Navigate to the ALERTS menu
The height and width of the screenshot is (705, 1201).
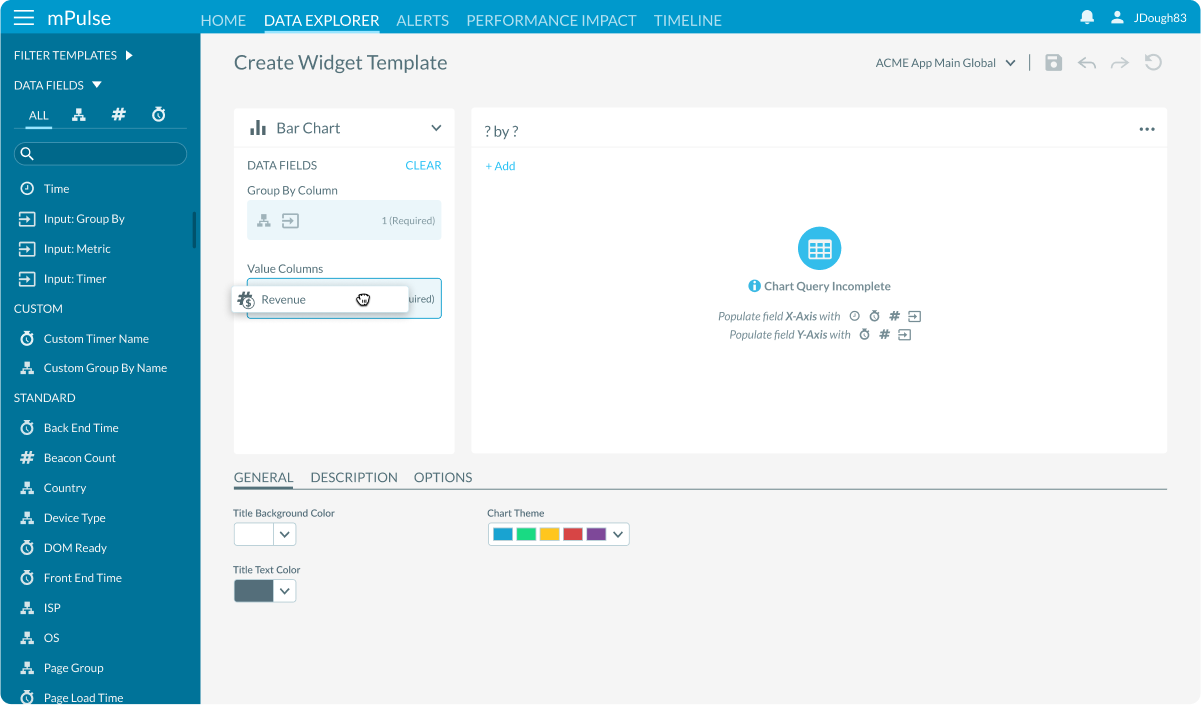(422, 20)
